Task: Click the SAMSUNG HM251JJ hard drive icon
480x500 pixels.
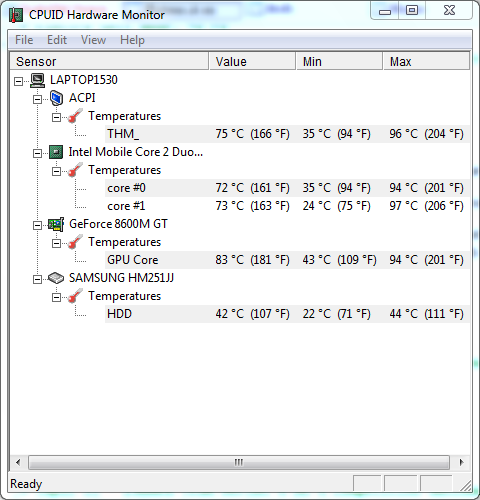Action: [56, 278]
